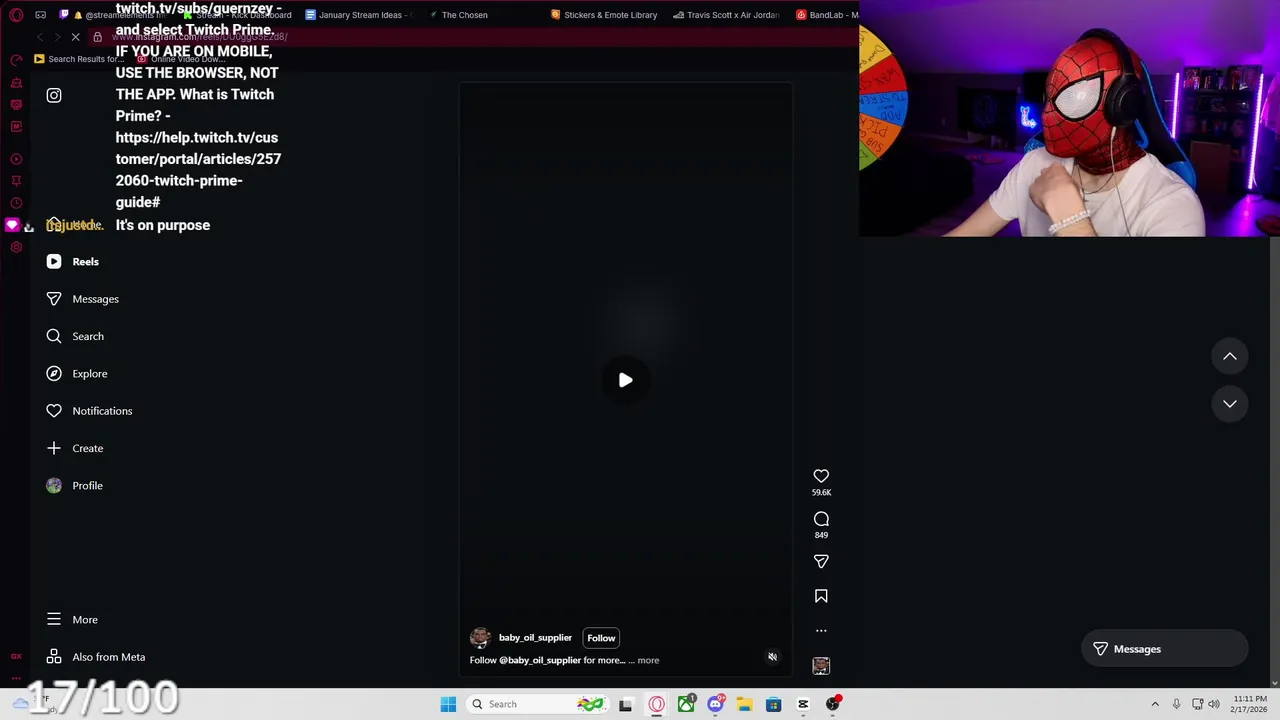Screen dimensions: 1280x720
Task: Switch to The Chosen tab
Action: point(458,15)
